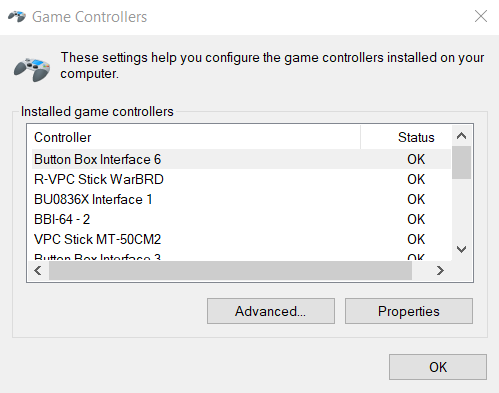499x393 pixels.
Task: Confirm with the OK button
Action: (438, 367)
